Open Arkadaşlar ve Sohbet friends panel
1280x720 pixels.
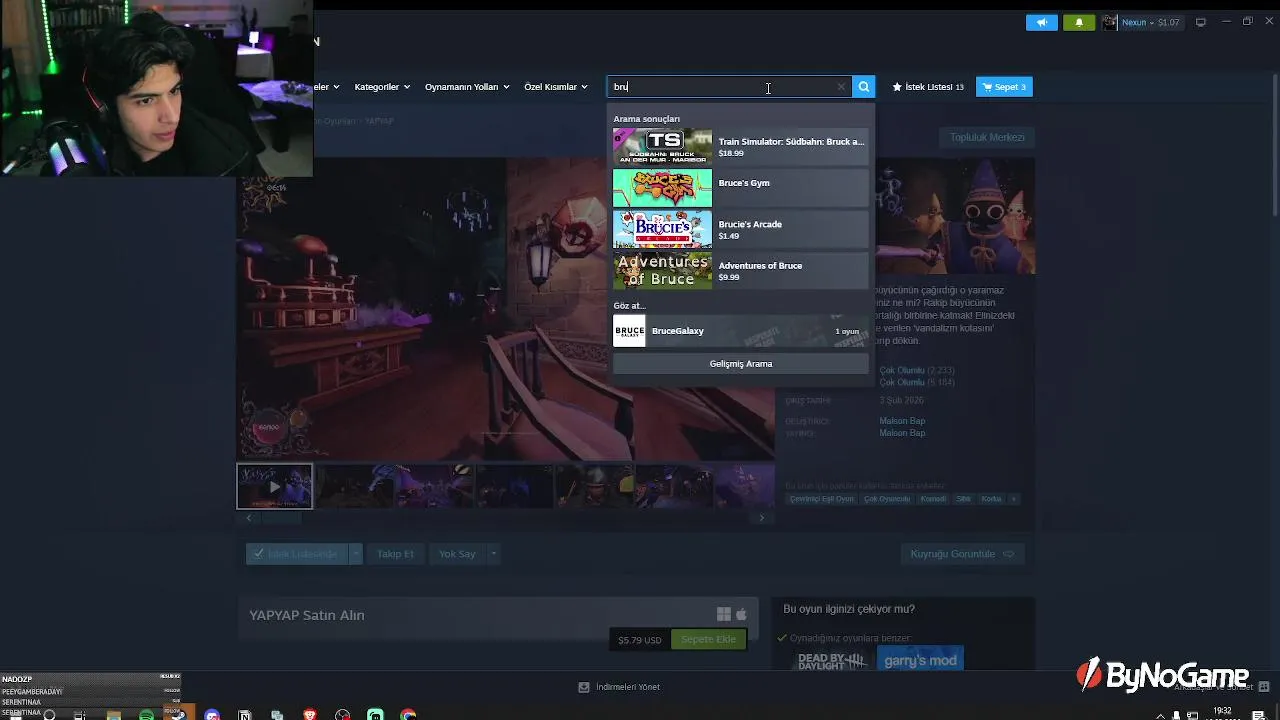(1221, 687)
